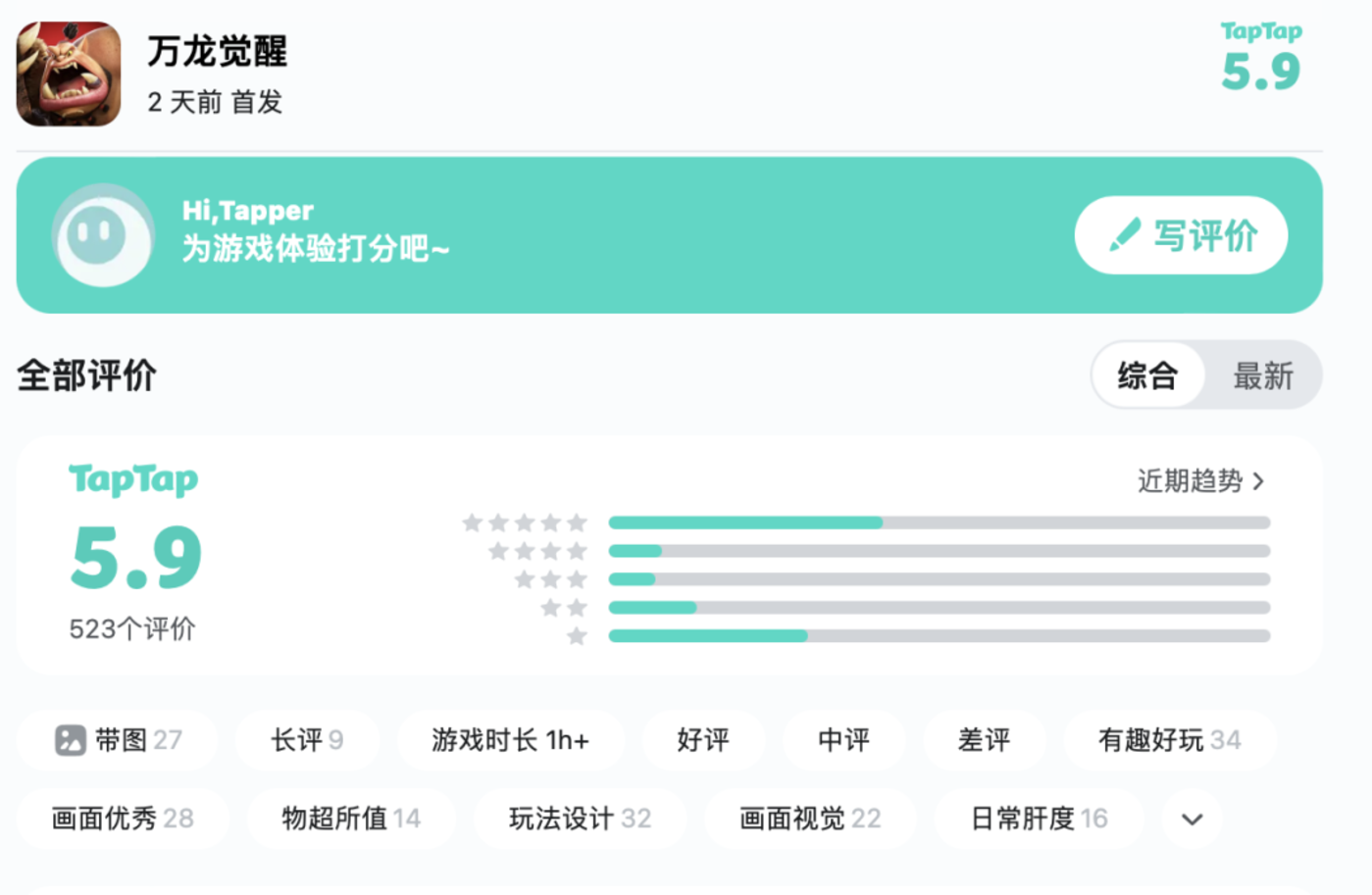Viewport: 1372px width, 895px height.
Task: Click the one-star rating row star
Action: tap(577, 636)
